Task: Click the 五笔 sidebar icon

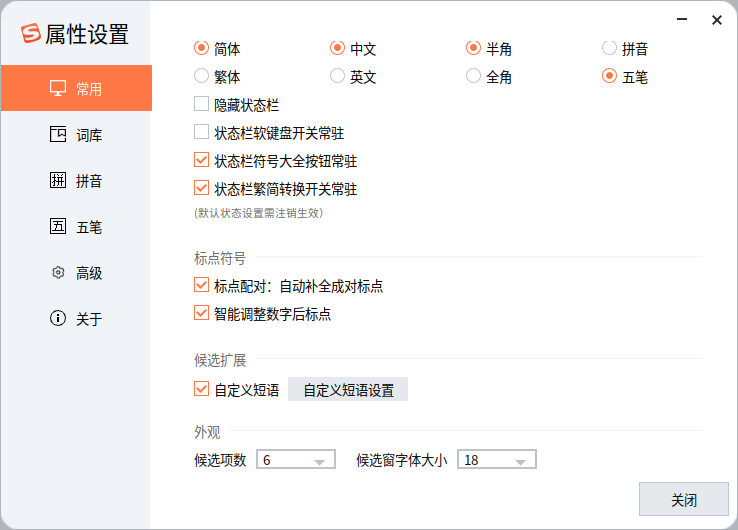Action: (x=58, y=226)
